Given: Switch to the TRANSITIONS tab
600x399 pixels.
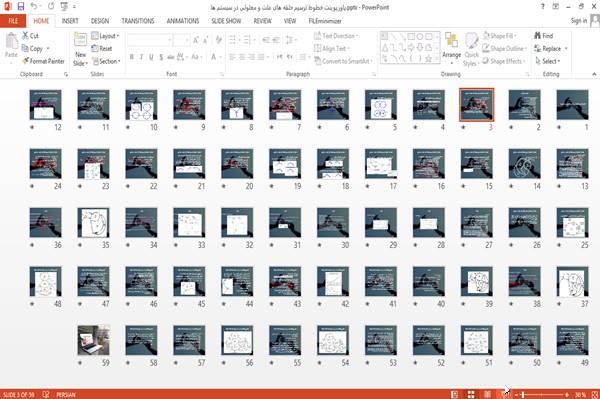Looking at the screenshot, I should coord(138,21).
